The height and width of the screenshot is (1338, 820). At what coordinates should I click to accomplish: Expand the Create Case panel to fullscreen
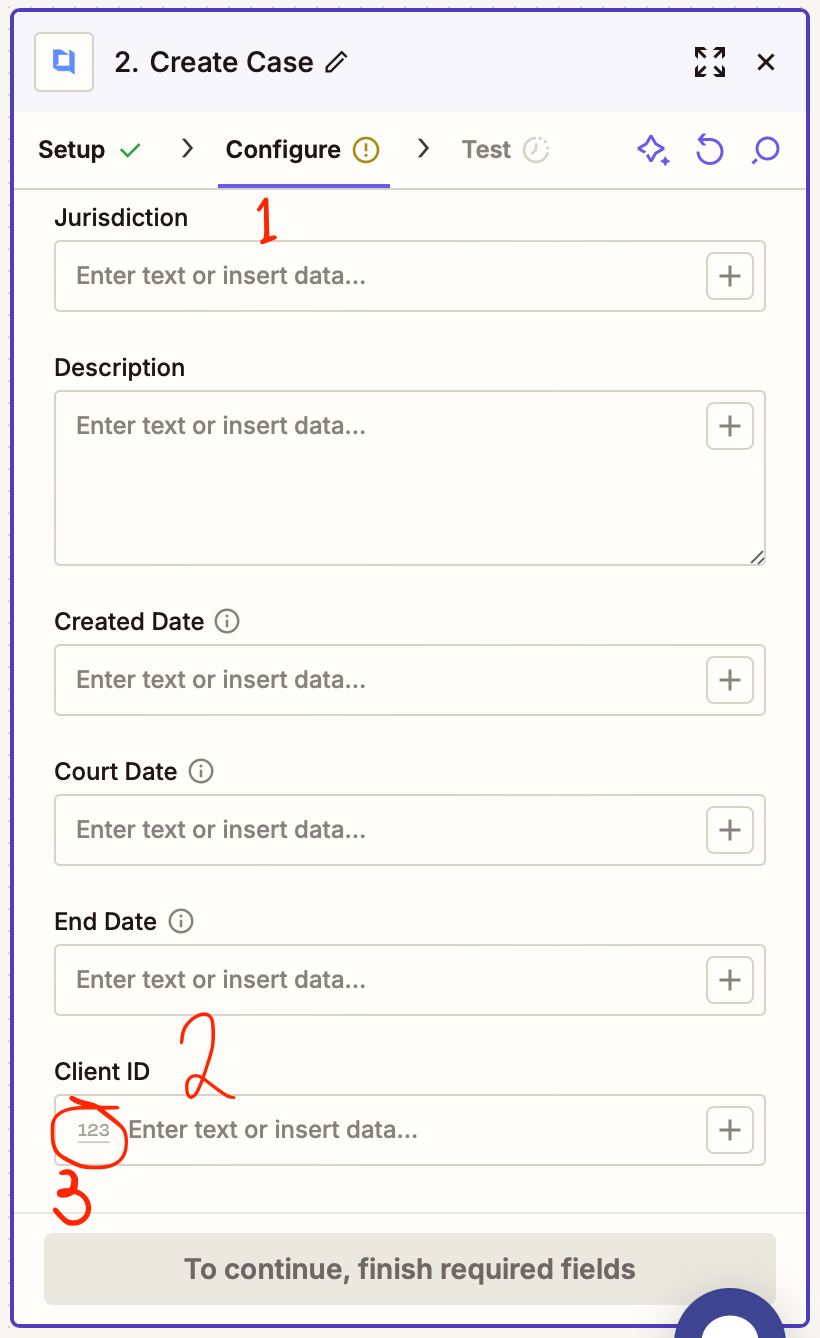pos(710,62)
